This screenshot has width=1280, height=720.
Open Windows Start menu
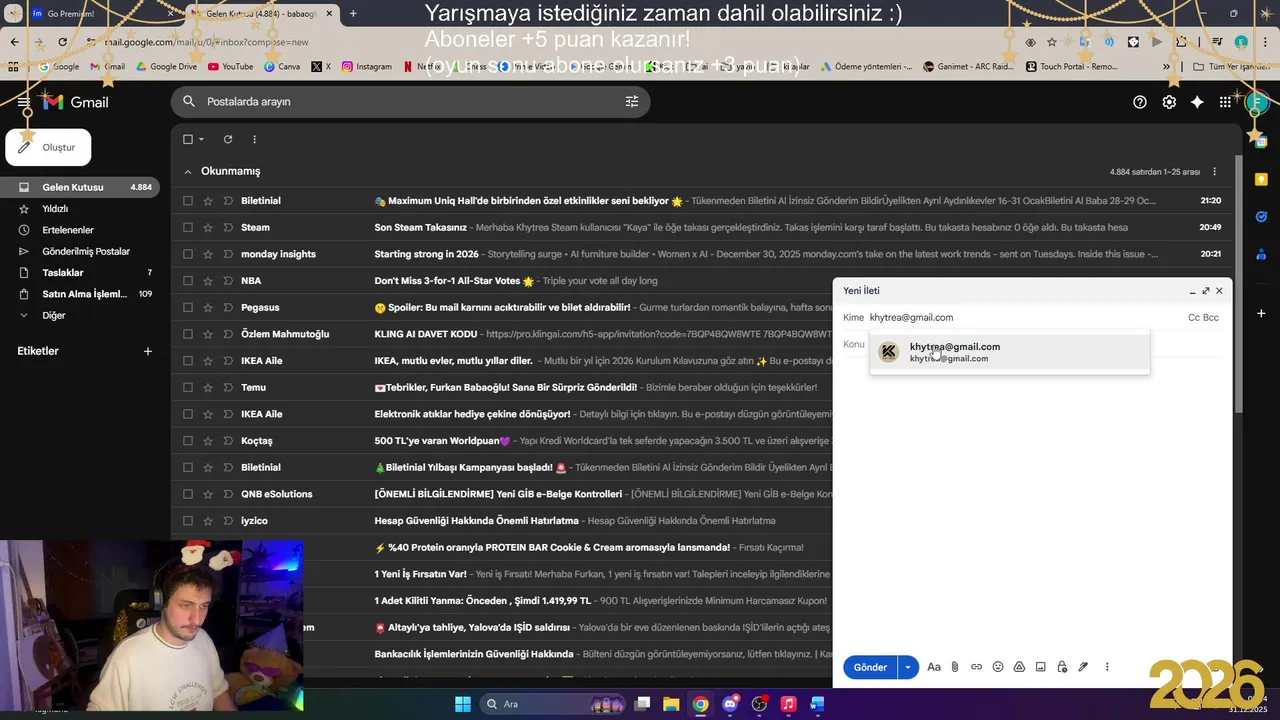click(x=463, y=704)
